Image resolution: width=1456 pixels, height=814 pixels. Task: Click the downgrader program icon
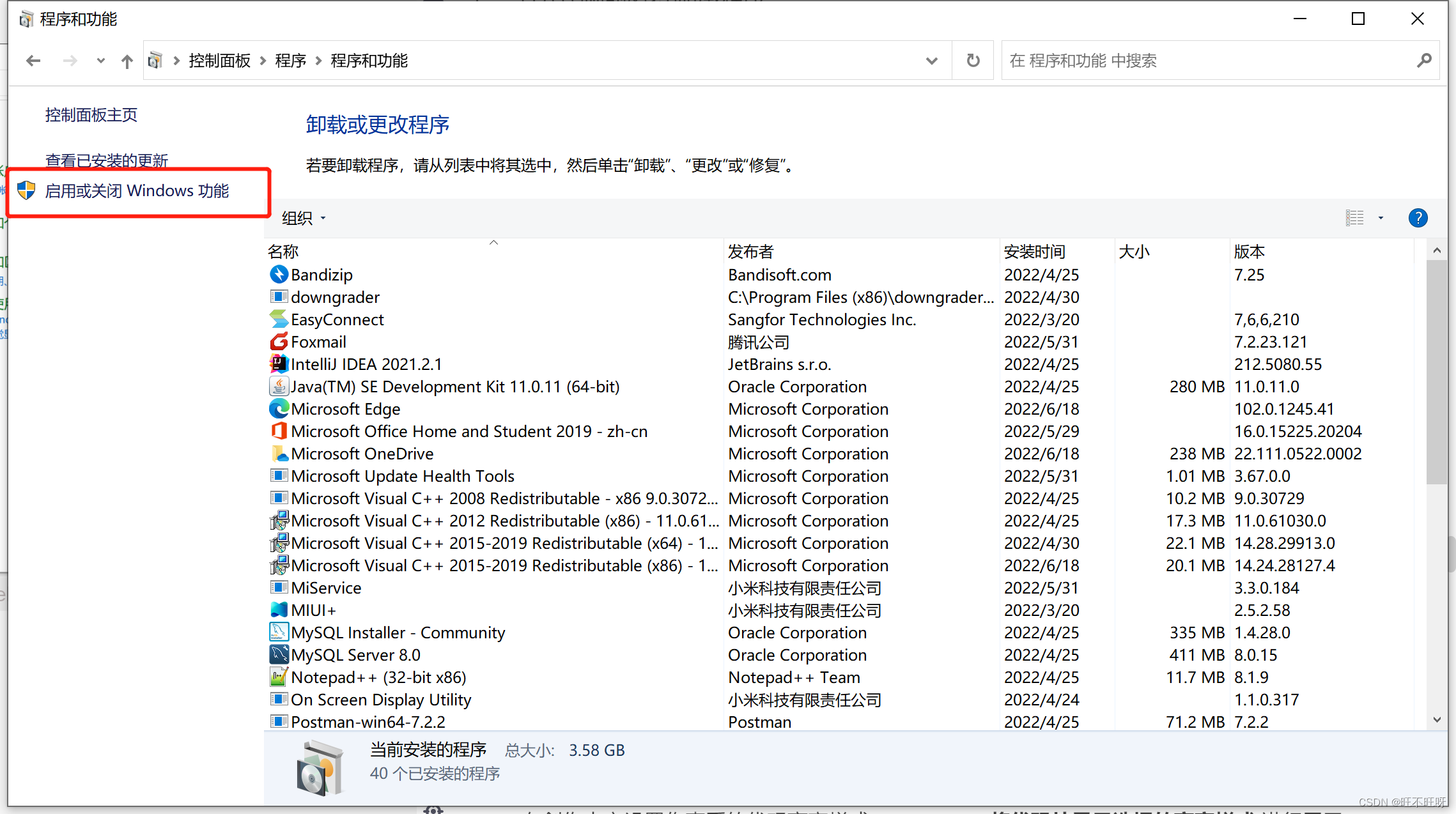[x=279, y=297]
